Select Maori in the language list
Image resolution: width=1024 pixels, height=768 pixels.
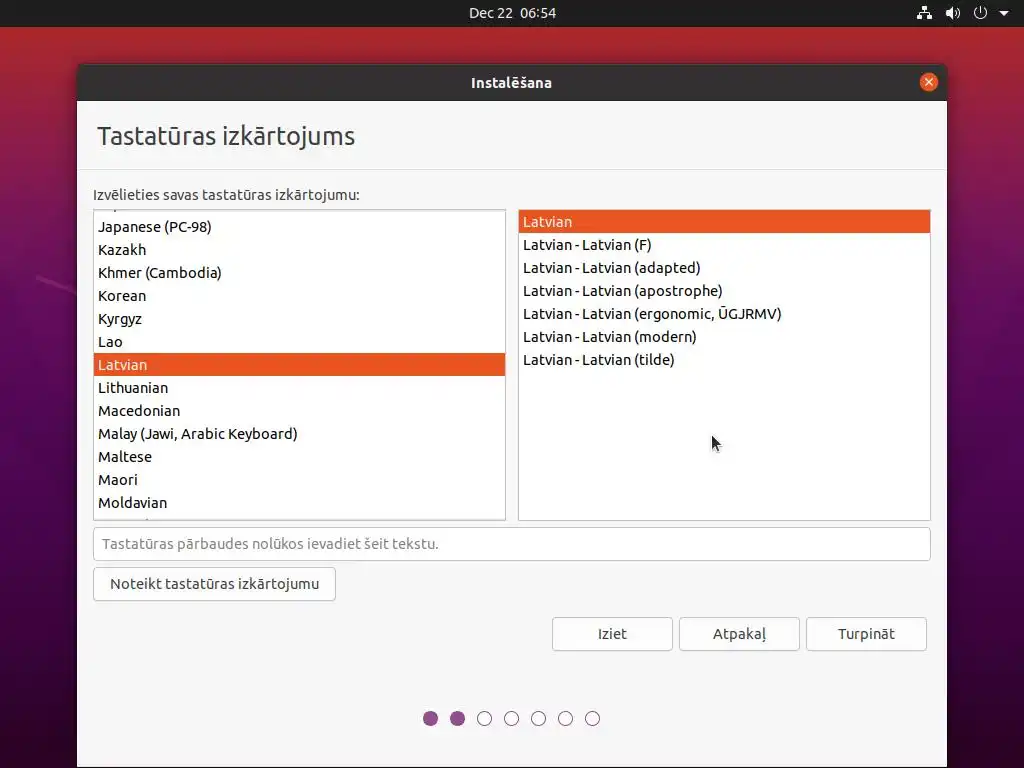299,479
